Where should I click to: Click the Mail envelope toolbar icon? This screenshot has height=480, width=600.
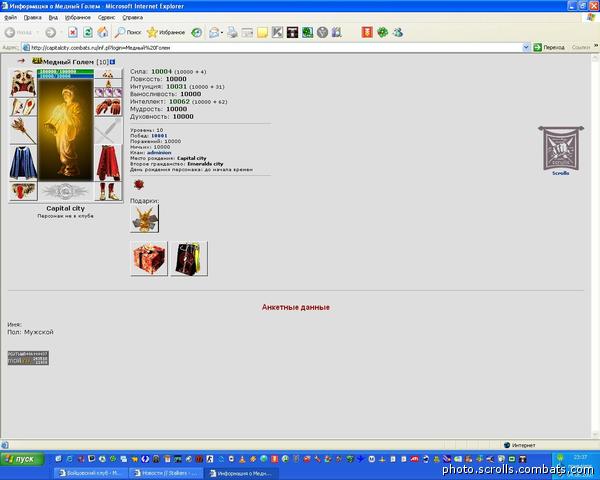pos(214,33)
